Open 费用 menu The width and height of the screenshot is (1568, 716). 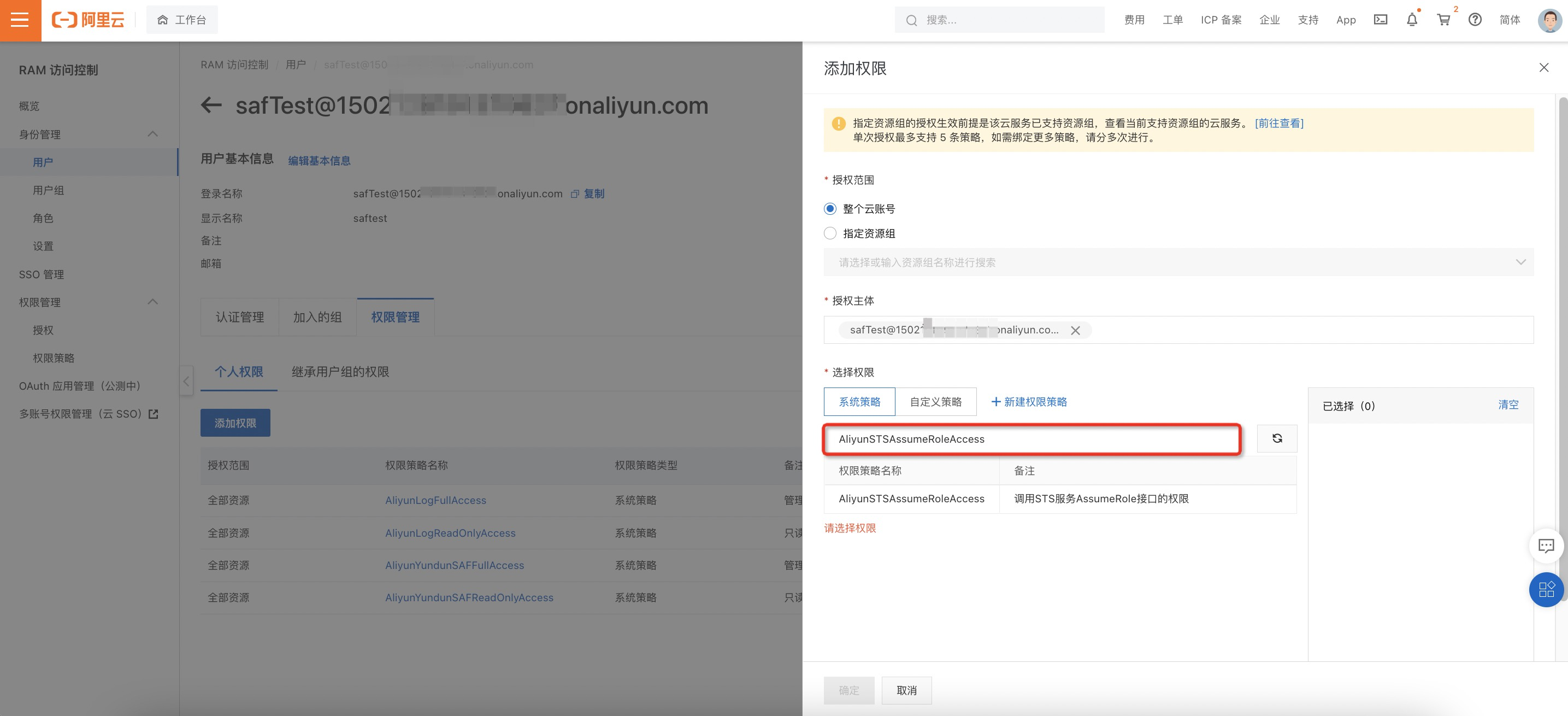pyautogui.click(x=1134, y=20)
